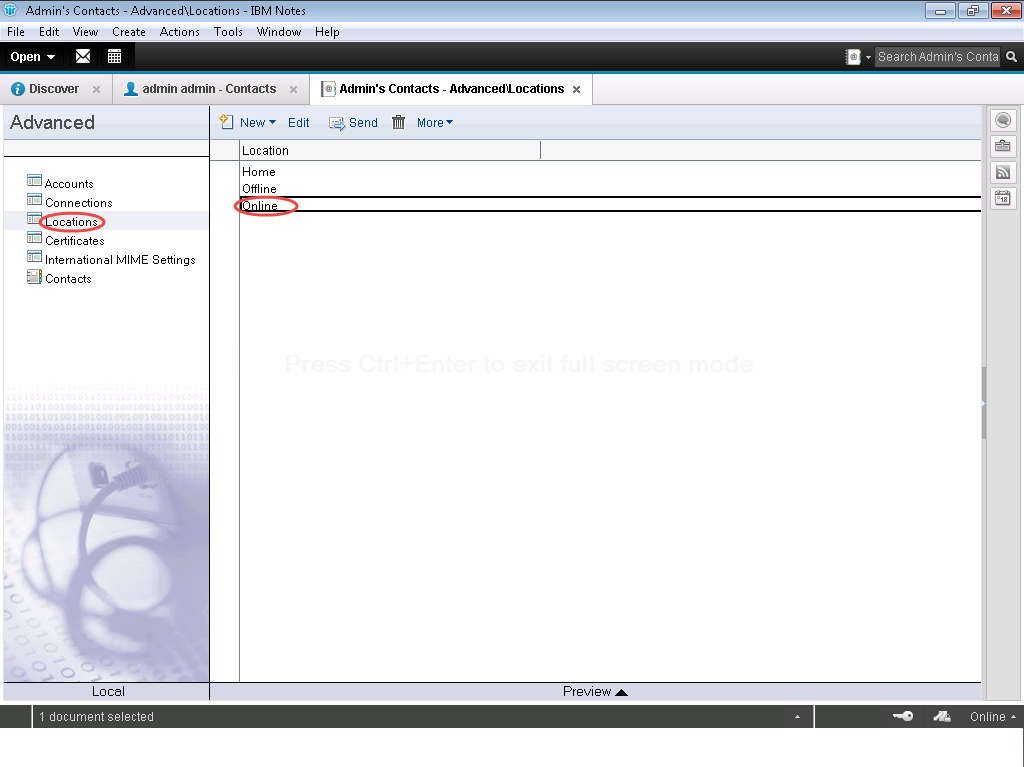Open the briefcase sidebar panel icon
This screenshot has width=1024, height=767.
[1002, 146]
